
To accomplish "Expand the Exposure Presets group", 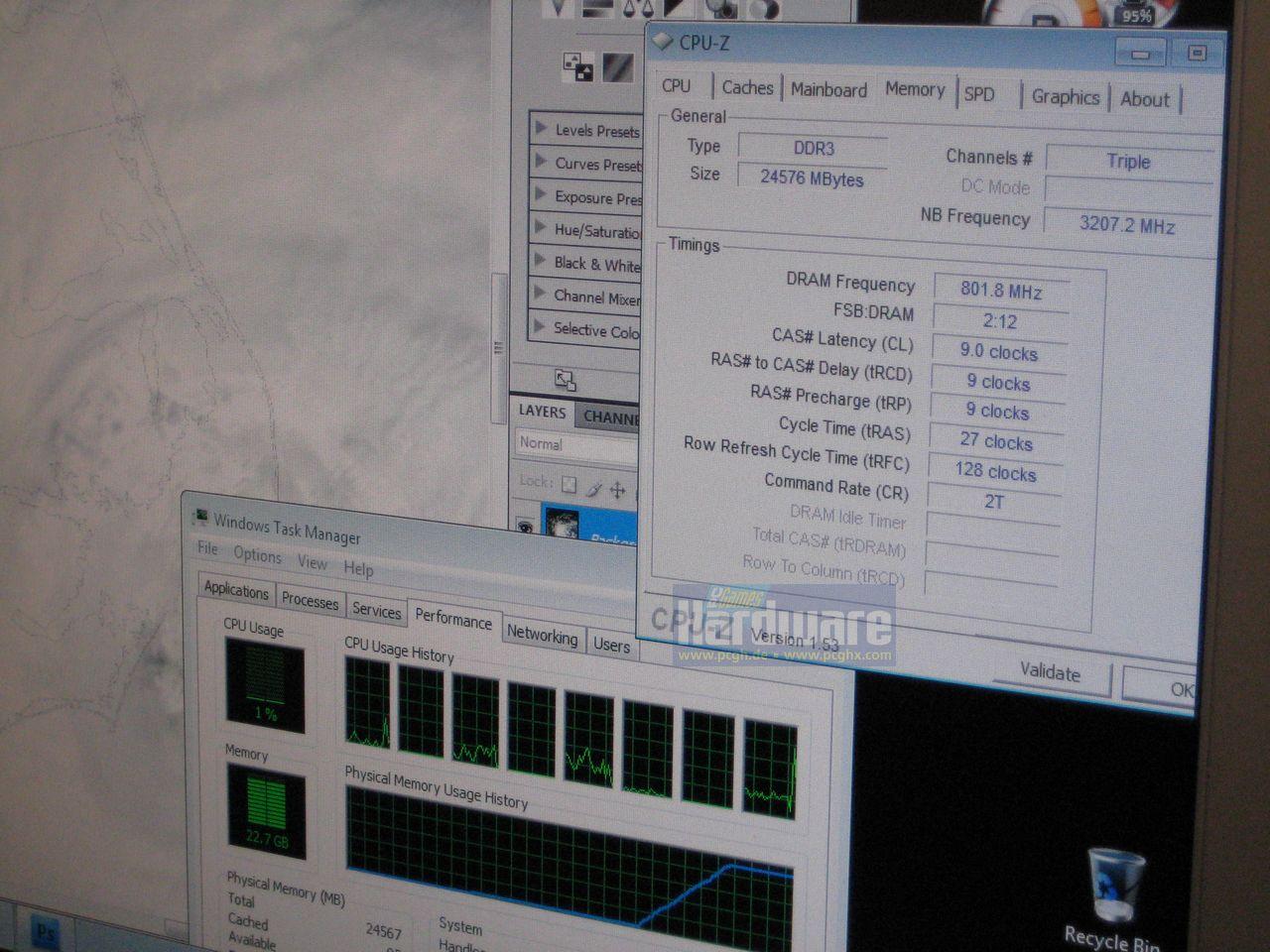I will point(542,193).
